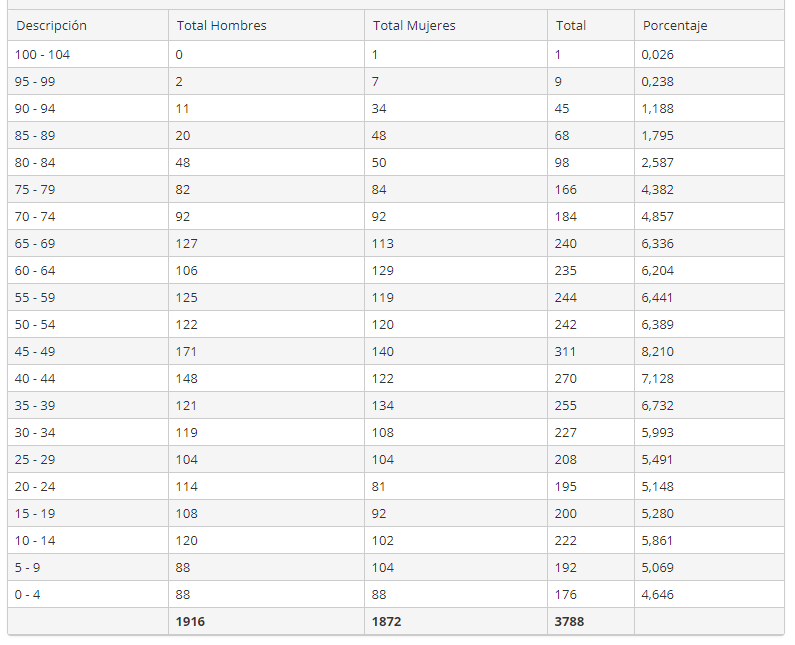Click the Porcentaje column header
795x645 pixels.
click(x=674, y=25)
